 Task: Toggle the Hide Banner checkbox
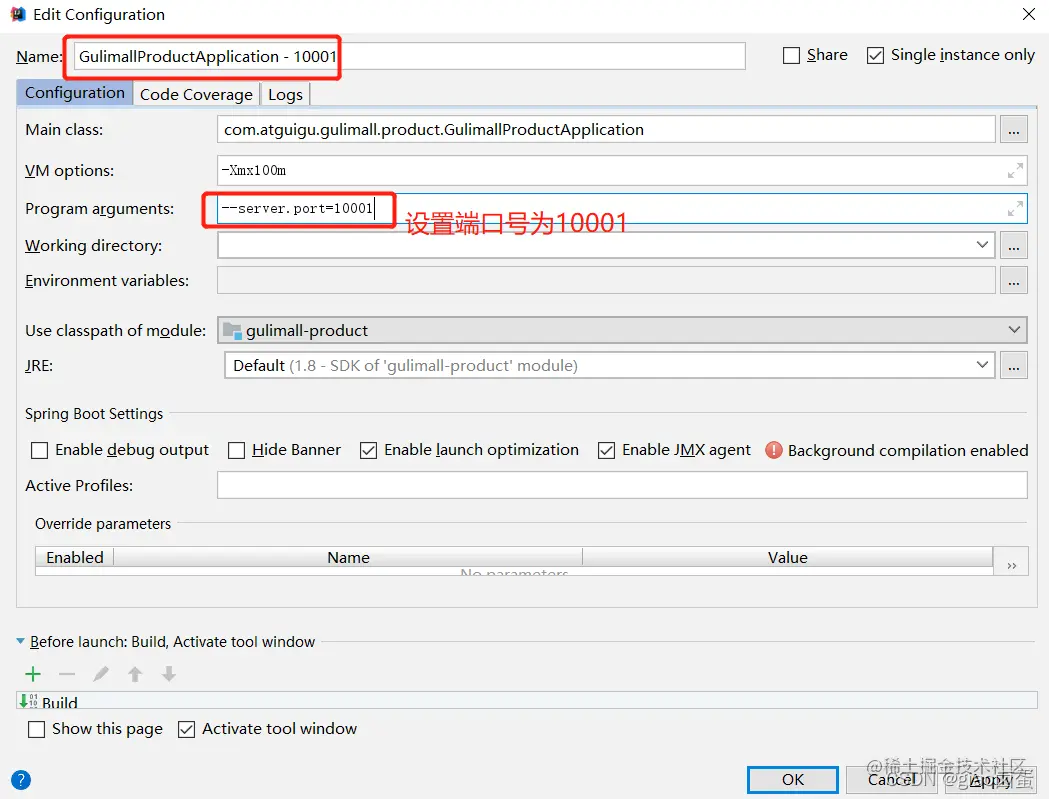[x=236, y=450]
